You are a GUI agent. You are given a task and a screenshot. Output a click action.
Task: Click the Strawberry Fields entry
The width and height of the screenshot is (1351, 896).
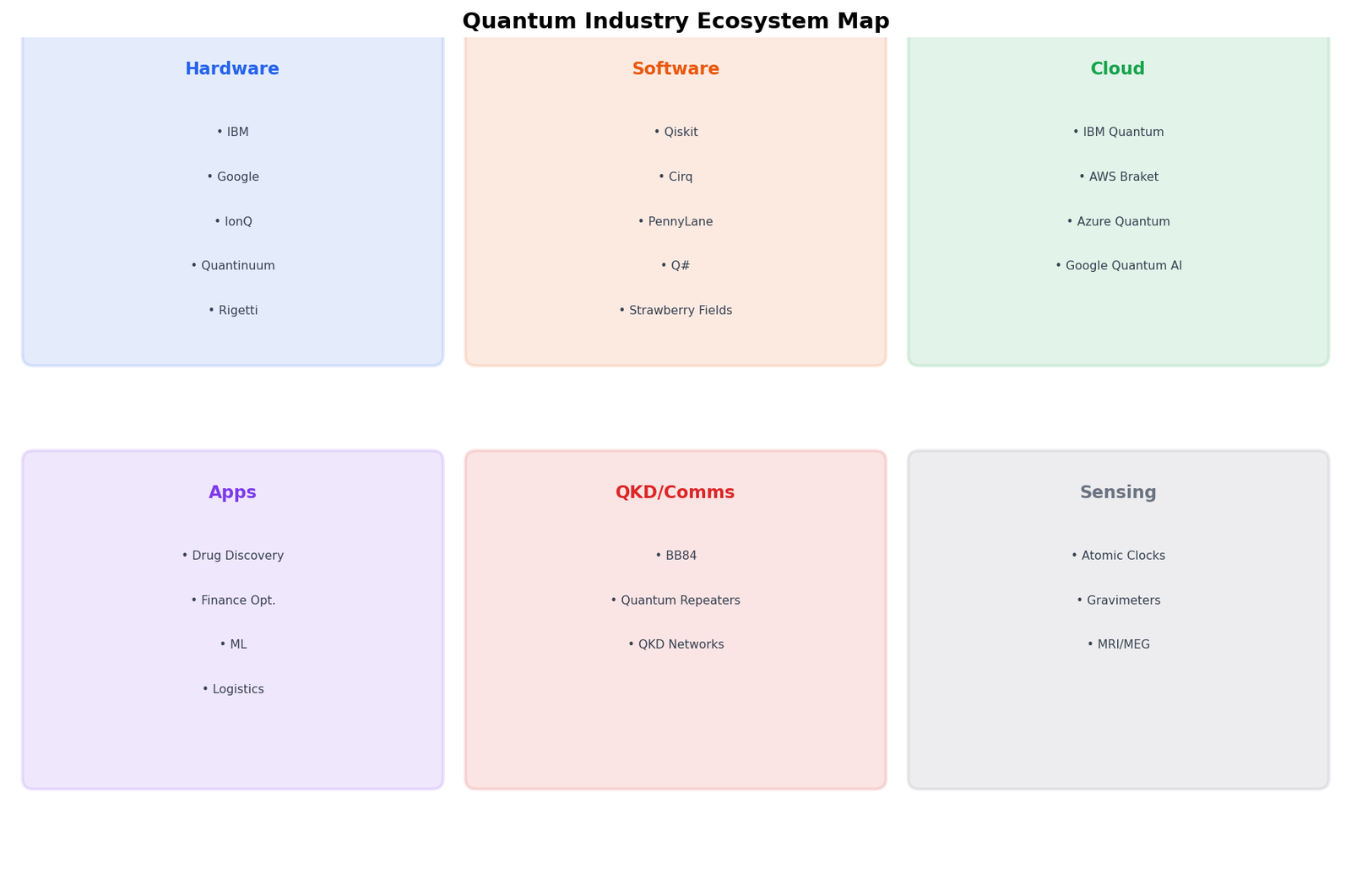tap(675, 311)
